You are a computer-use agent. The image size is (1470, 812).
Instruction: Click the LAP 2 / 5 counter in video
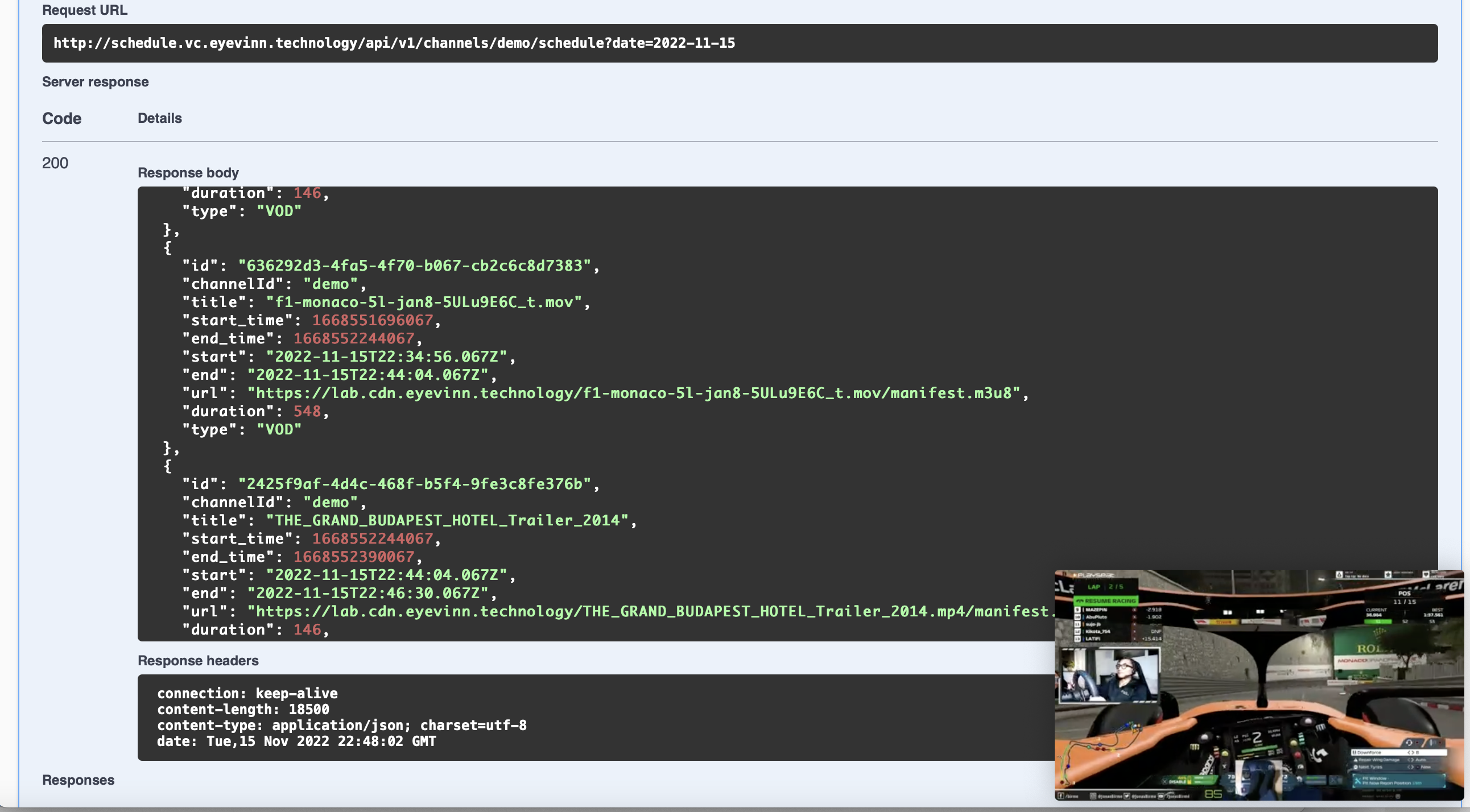(x=1105, y=587)
